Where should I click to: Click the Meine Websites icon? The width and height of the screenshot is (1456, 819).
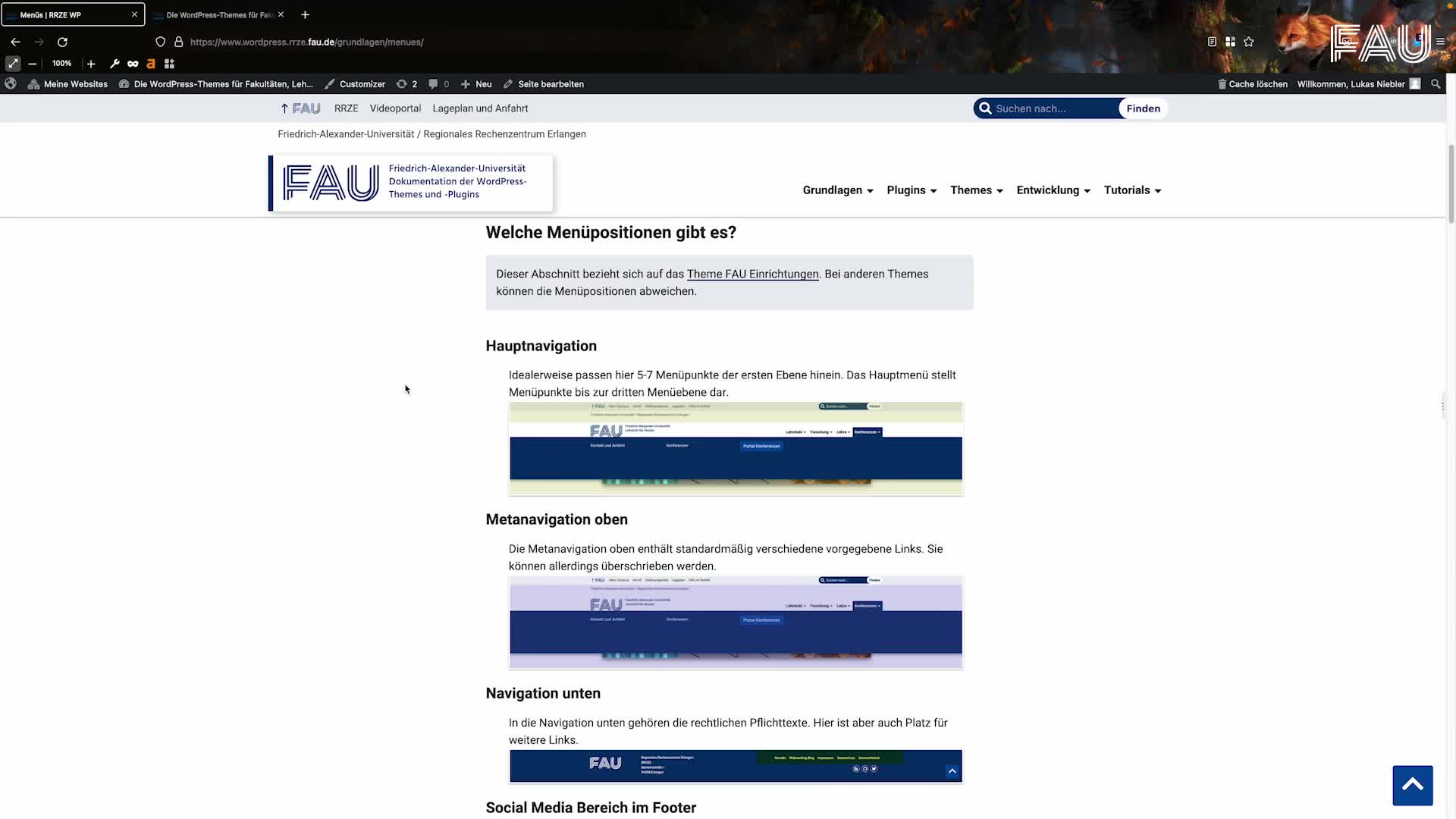[x=33, y=84]
